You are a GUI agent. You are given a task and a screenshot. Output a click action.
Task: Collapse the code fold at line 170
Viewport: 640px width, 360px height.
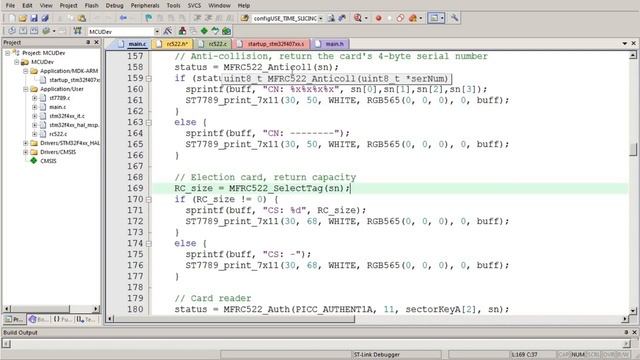[x=149, y=200]
